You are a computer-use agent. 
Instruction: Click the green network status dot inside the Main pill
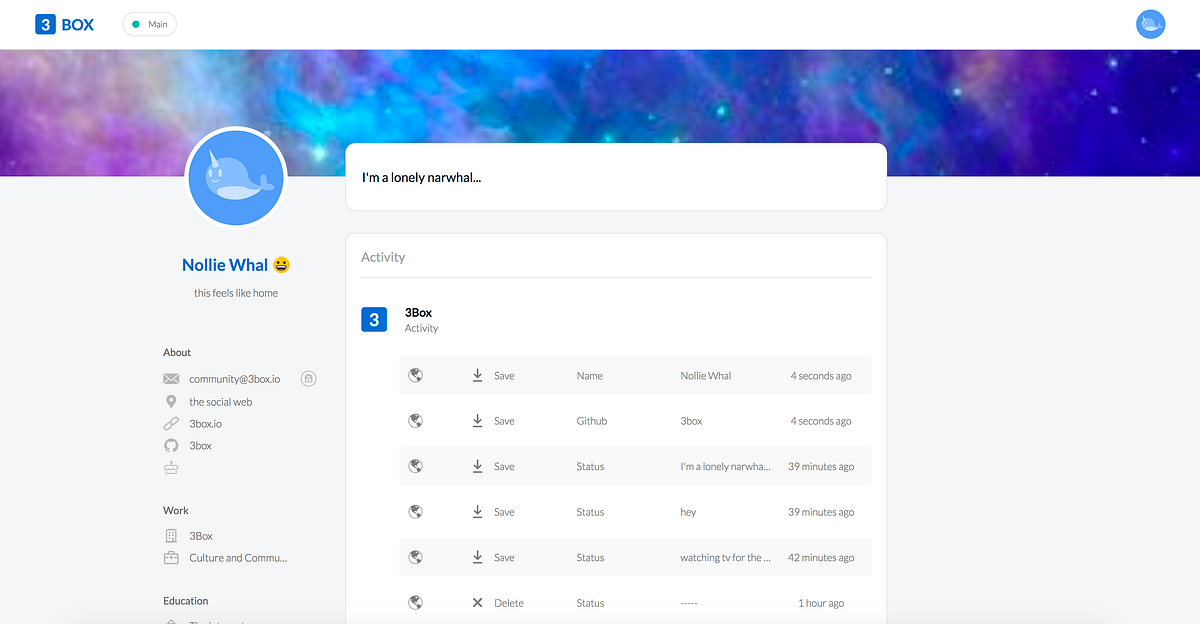point(136,23)
